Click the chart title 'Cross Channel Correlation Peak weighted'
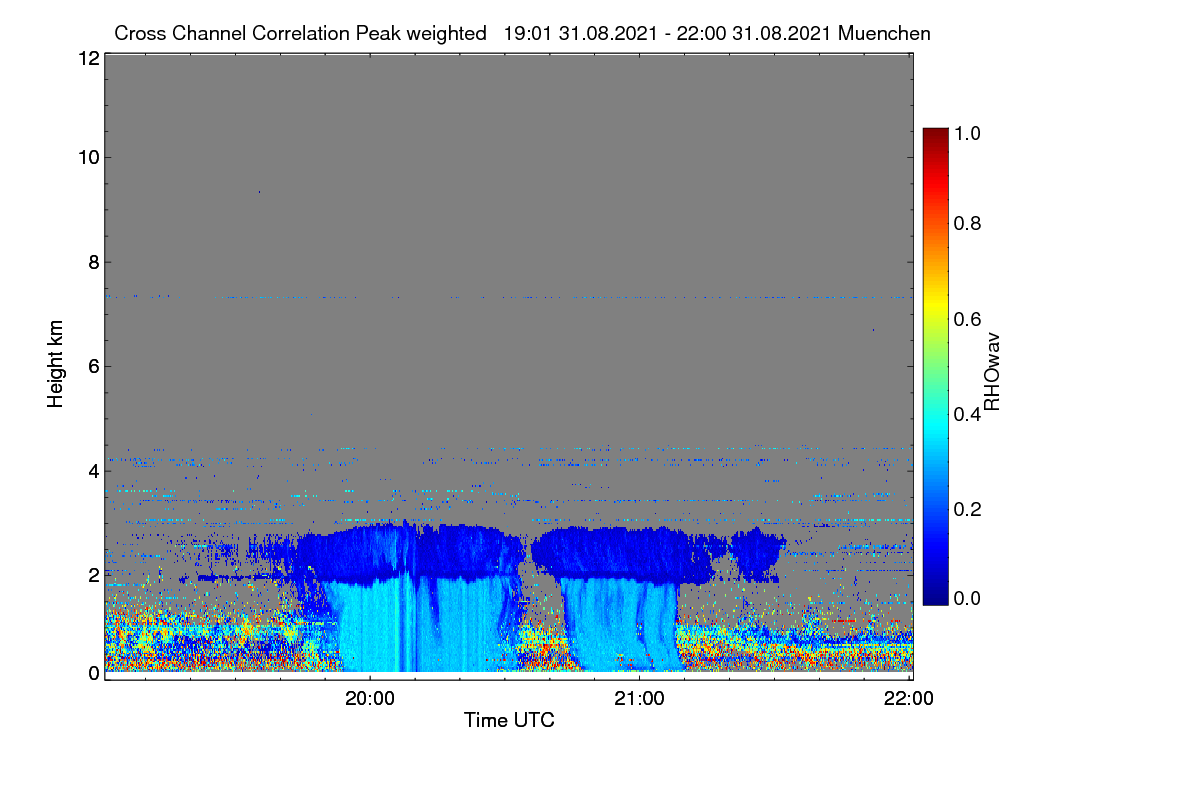Screen dimensions: 1200x800 [x=301, y=33]
